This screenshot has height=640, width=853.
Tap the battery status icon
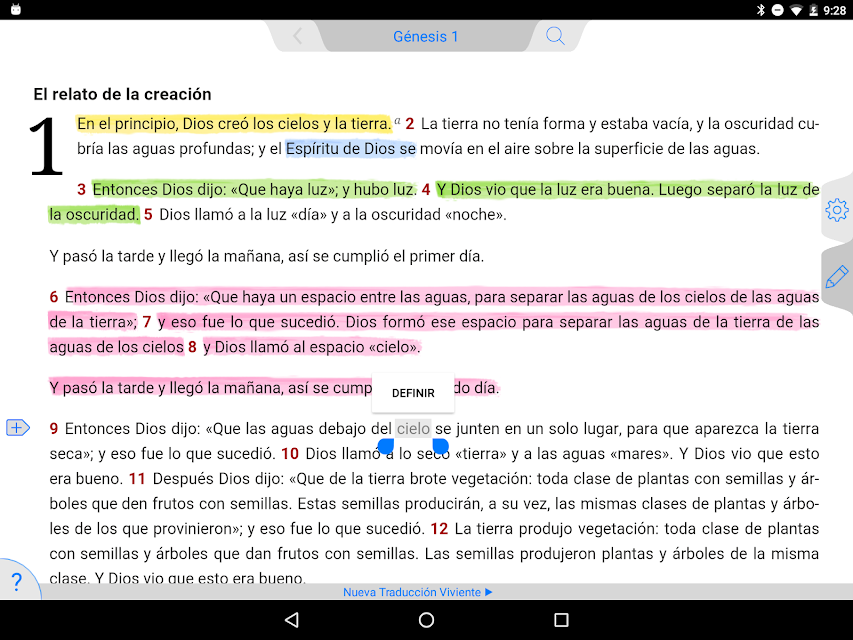point(813,10)
